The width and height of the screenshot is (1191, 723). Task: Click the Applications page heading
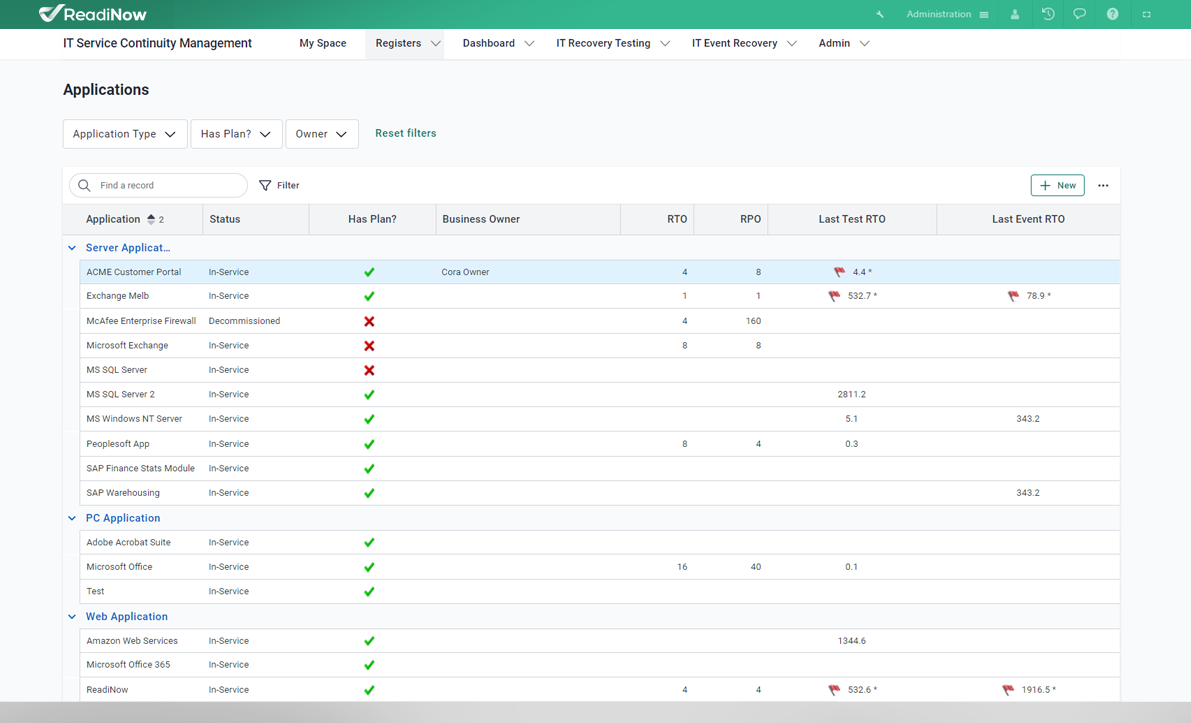point(106,90)
